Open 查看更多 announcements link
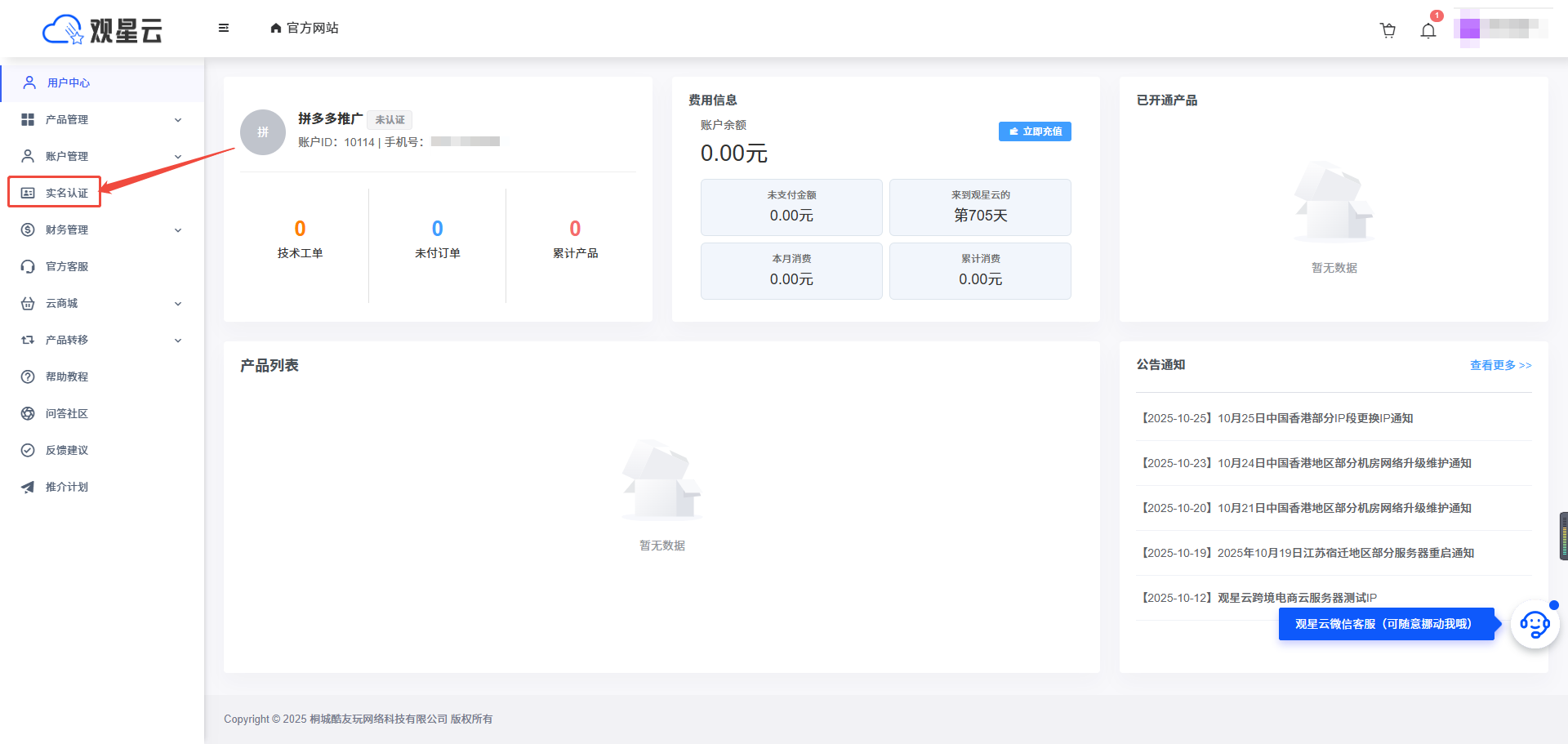Image resolution: width=1568 pixels, height=744 pixels. (x=1500, y=365)
